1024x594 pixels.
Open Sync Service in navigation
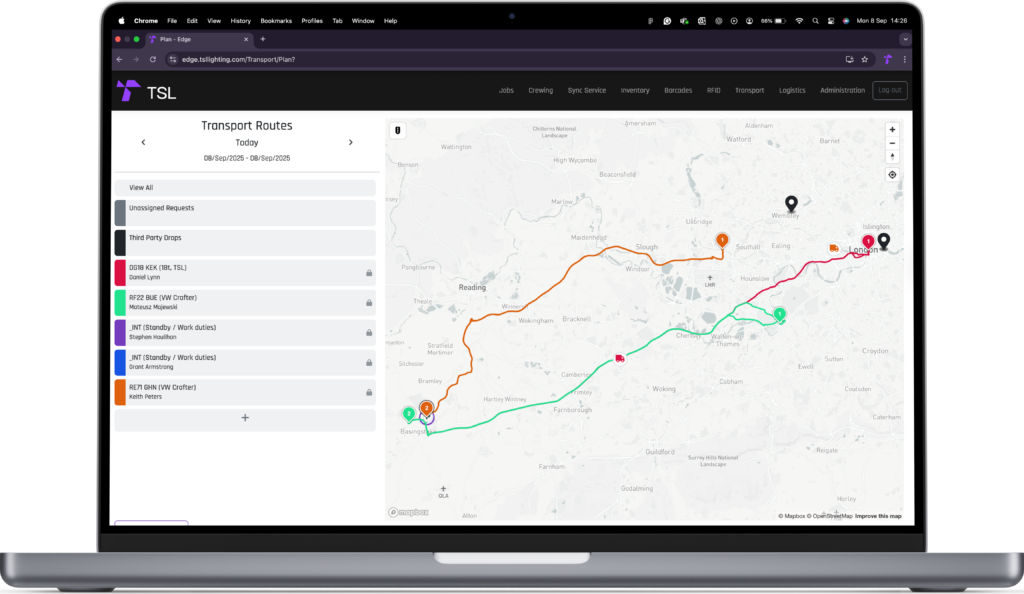(x=586, y=91)
